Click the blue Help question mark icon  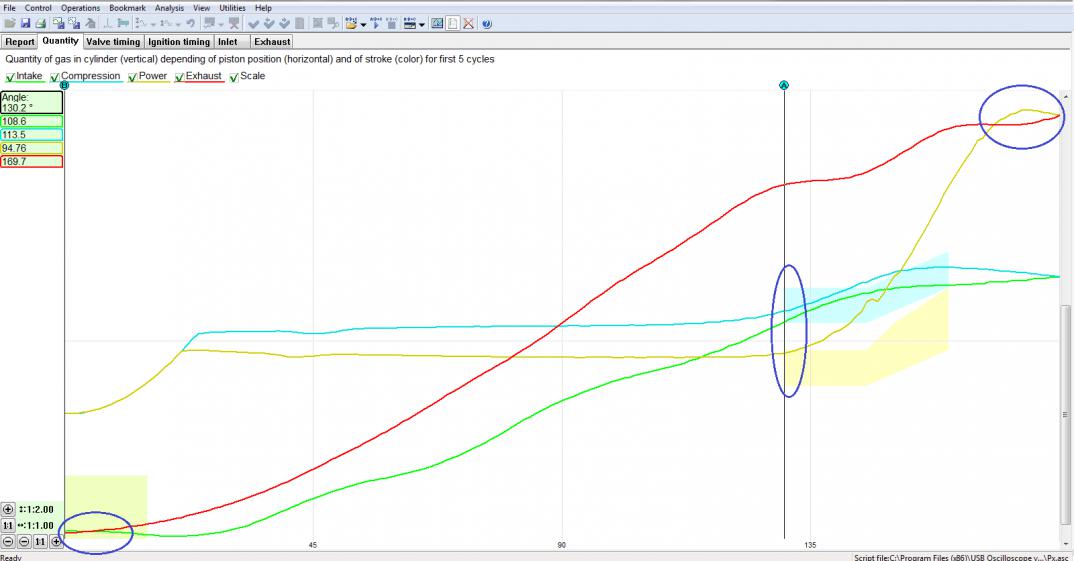pos(486,23)
